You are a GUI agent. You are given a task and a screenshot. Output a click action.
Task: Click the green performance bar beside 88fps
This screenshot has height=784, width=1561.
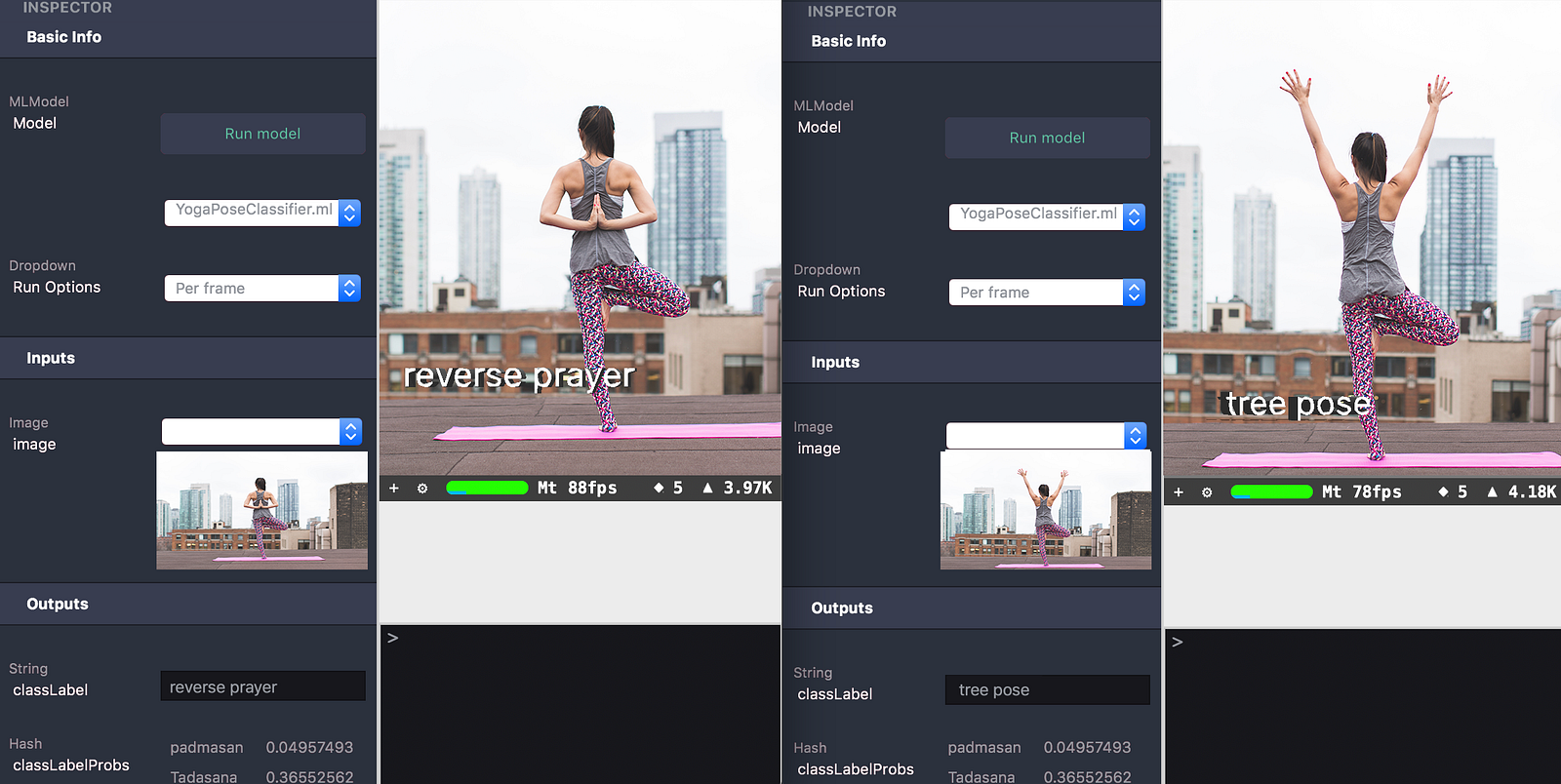click(487, 488)
